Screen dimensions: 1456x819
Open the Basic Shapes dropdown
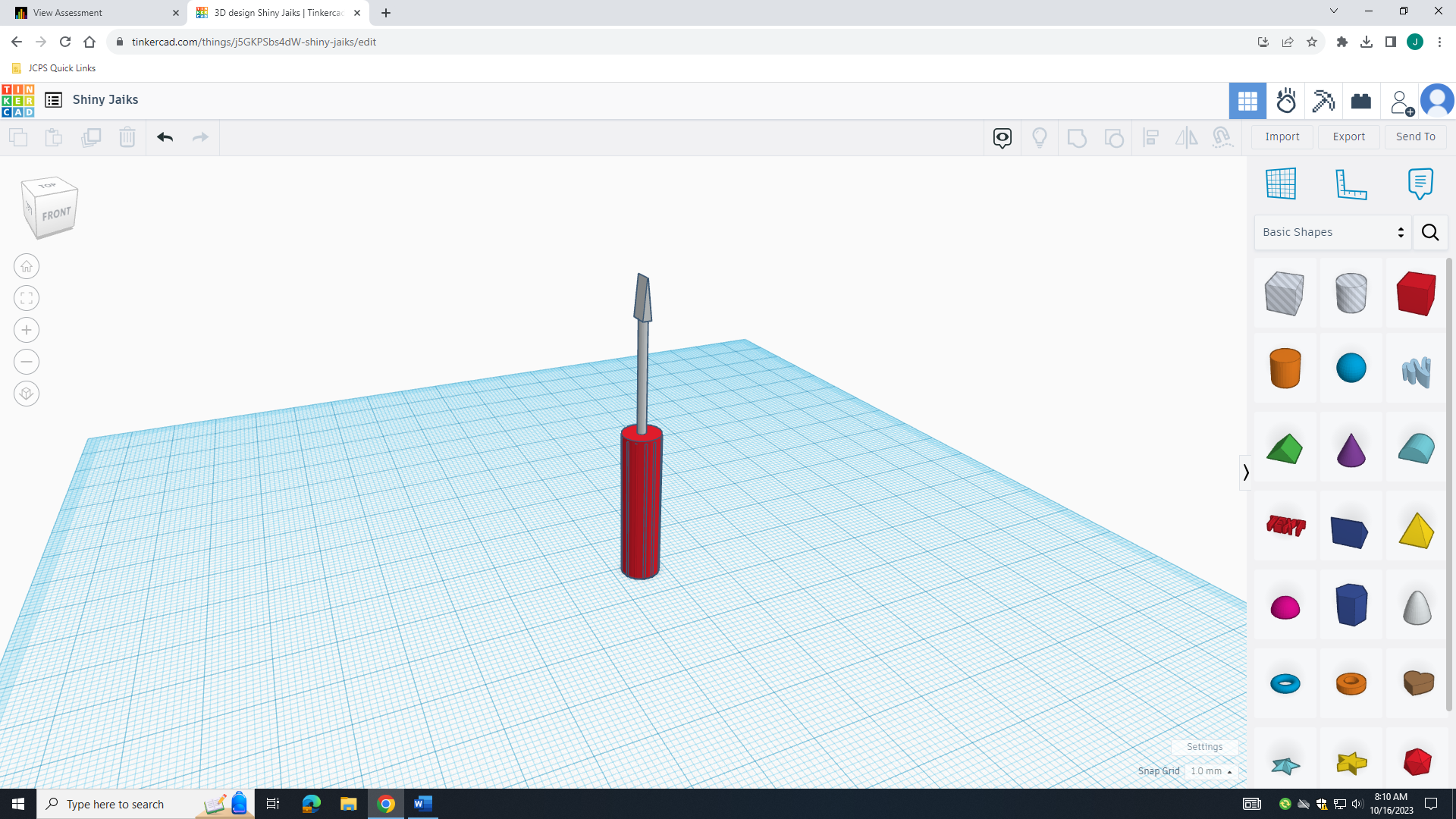click(x=1333, y=232)
